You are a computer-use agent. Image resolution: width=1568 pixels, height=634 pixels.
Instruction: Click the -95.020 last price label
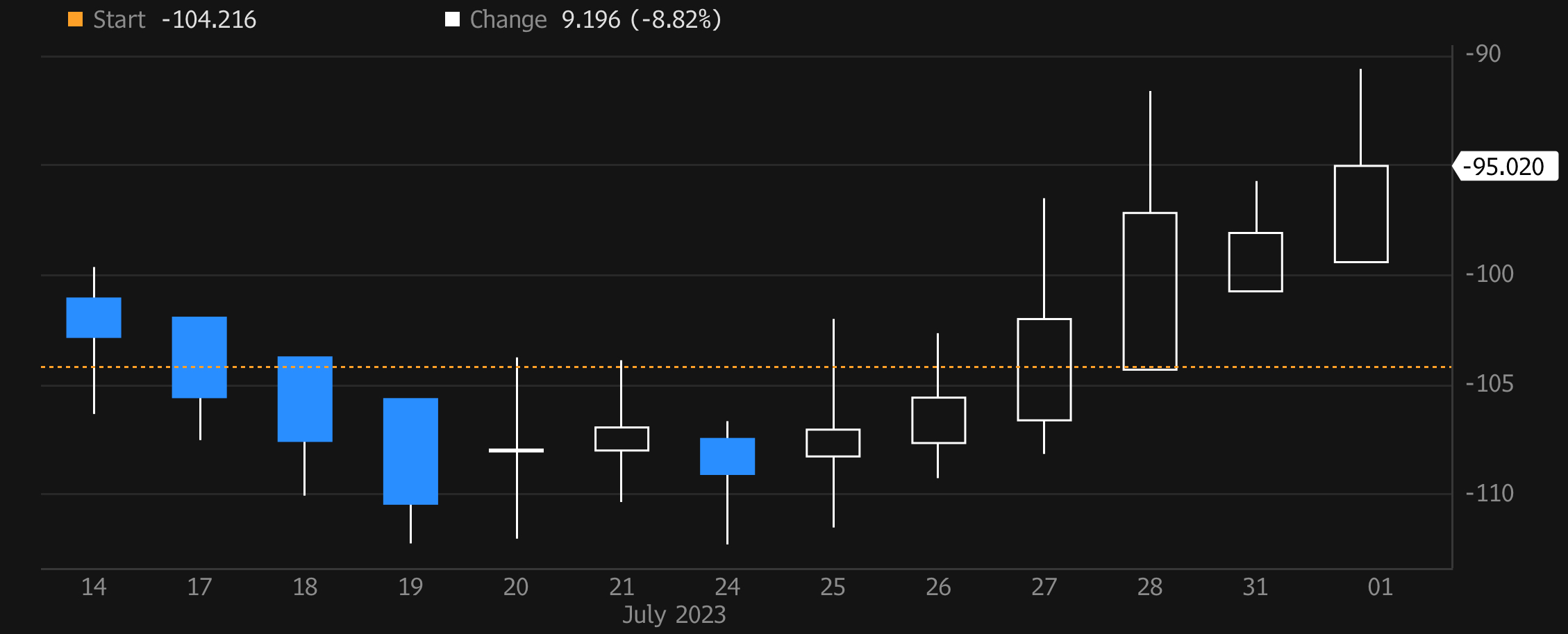click(1505, 167)
